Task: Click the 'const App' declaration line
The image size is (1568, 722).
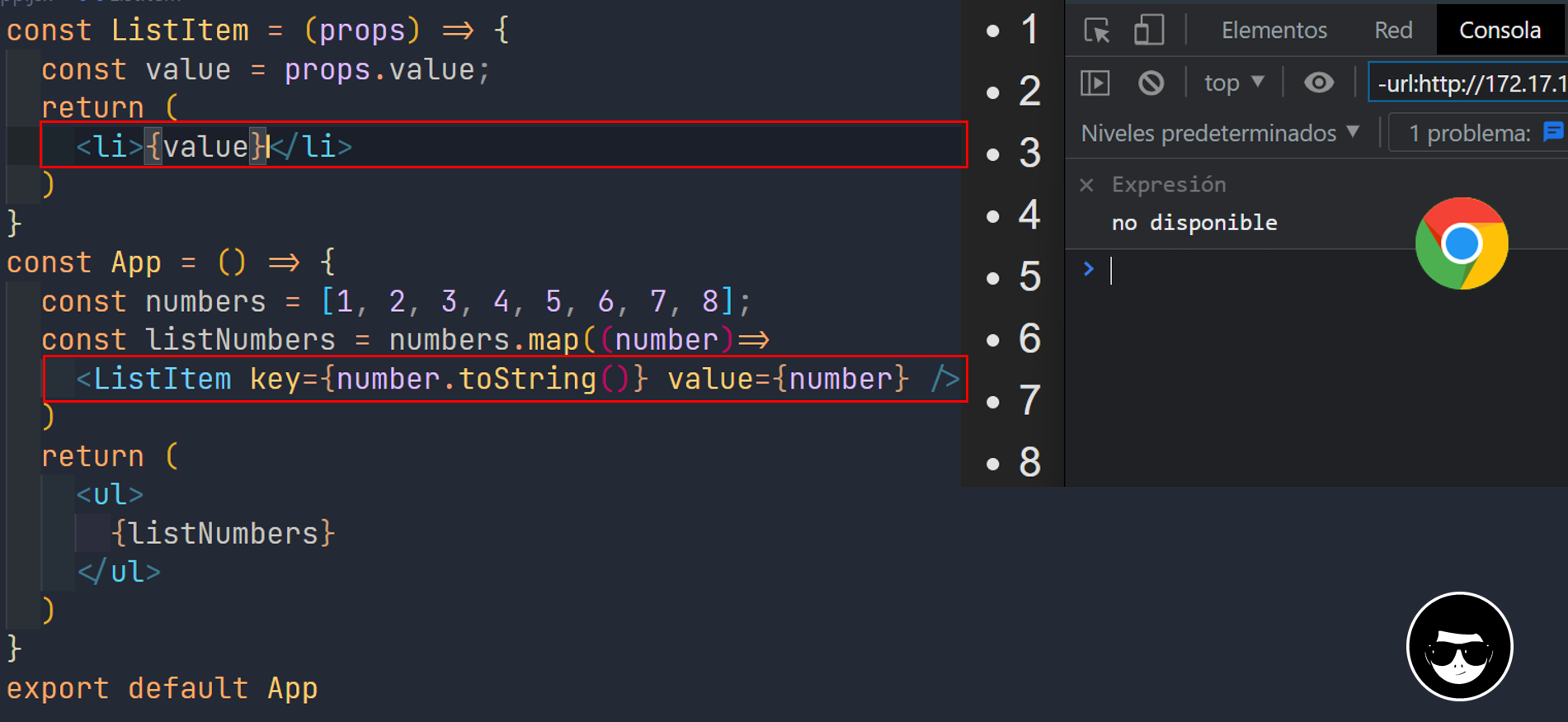Action: 172,262
